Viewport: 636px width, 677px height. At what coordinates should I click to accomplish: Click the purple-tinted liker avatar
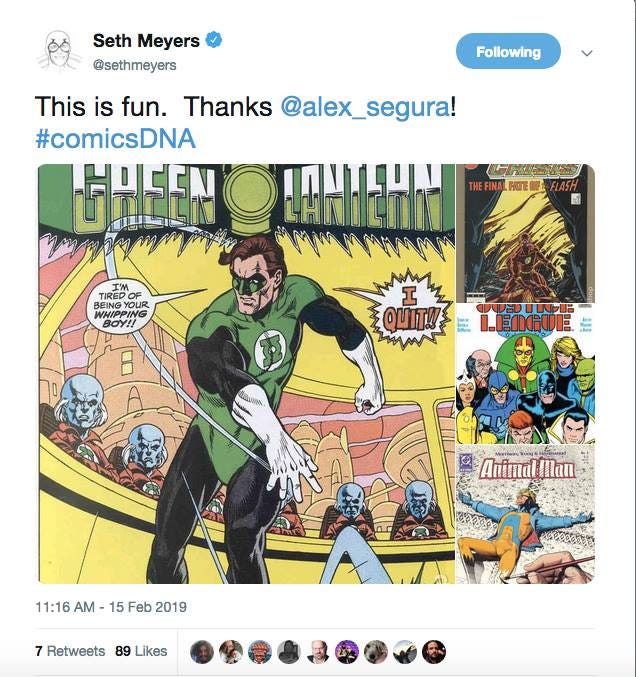(347, 652)
